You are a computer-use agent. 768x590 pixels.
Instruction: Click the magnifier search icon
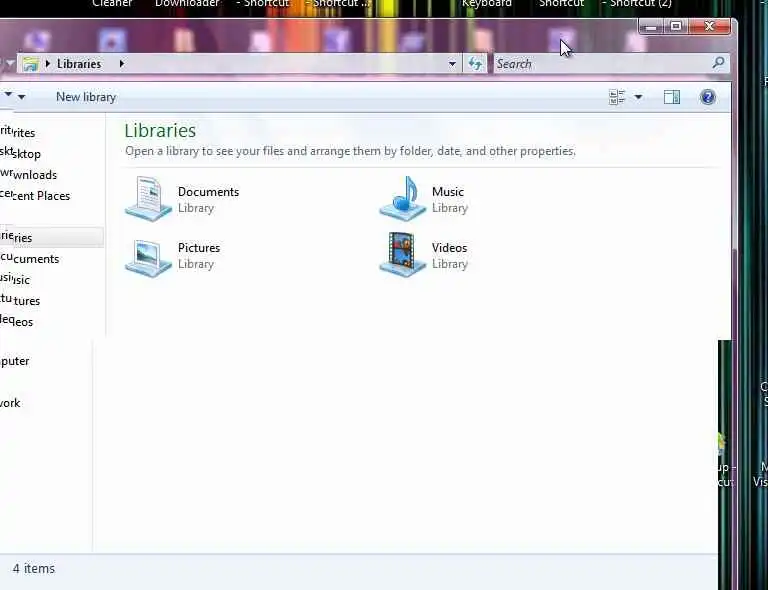tap(718, 63)
